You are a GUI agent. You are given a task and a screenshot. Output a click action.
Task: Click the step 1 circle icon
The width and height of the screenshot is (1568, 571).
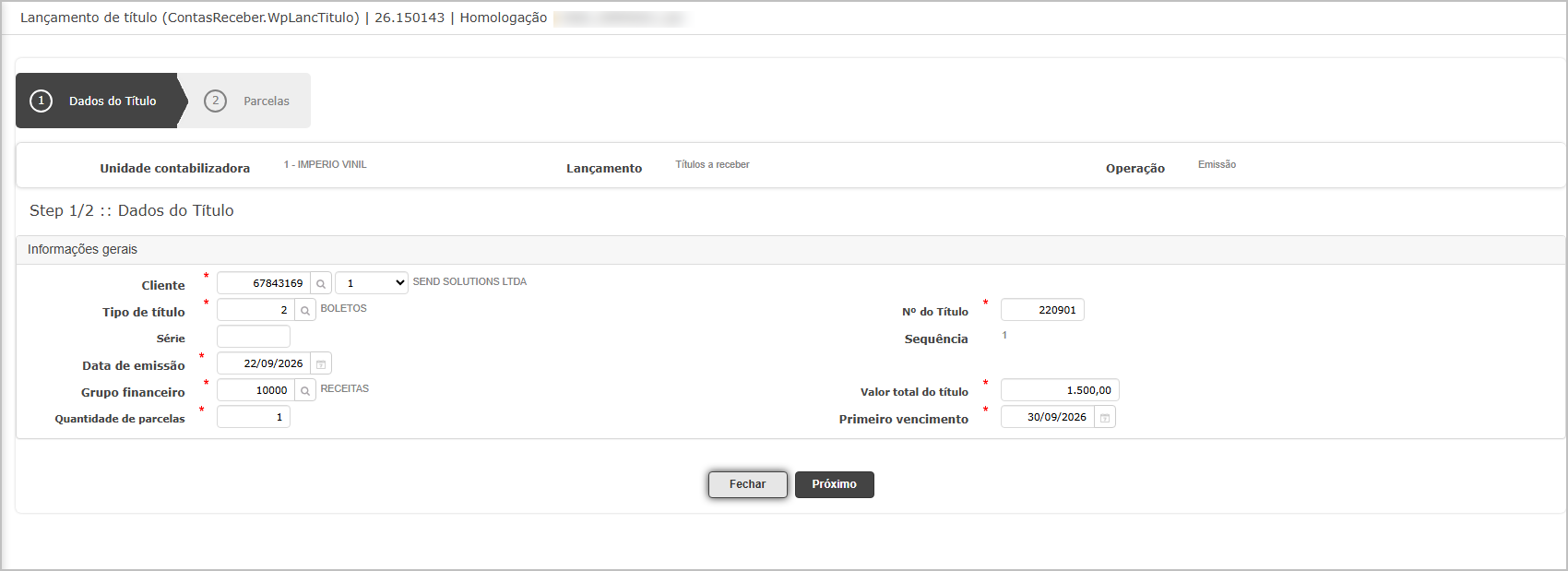pyautogui.click(x=42, y=101)
